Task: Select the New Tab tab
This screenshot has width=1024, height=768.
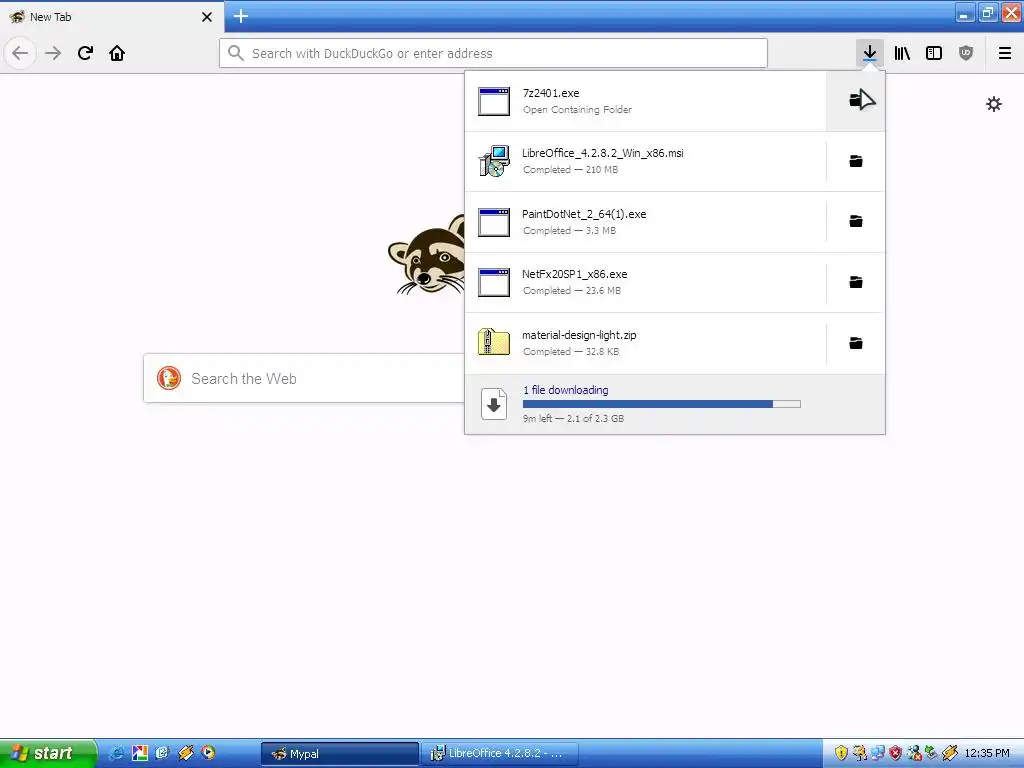Action: 112,17
